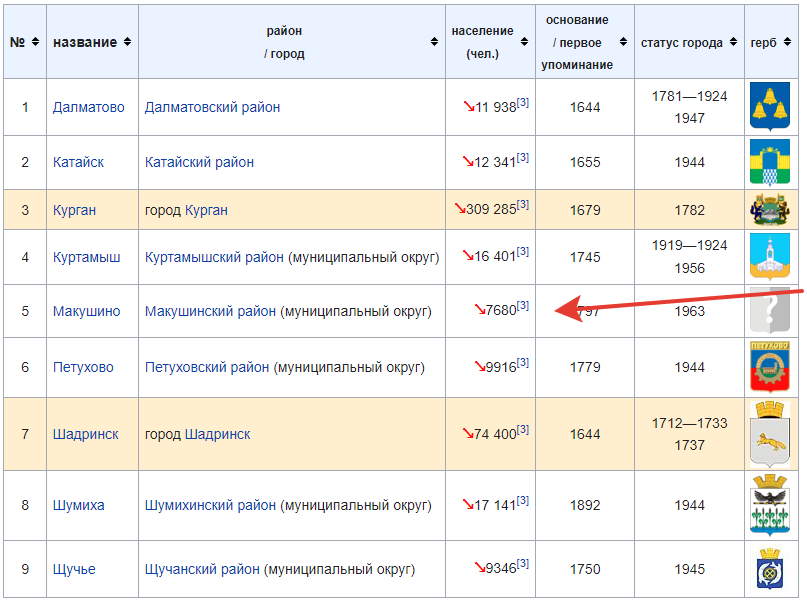
Task: Open Шумихинский район link
Action: (x=210, y=505)
